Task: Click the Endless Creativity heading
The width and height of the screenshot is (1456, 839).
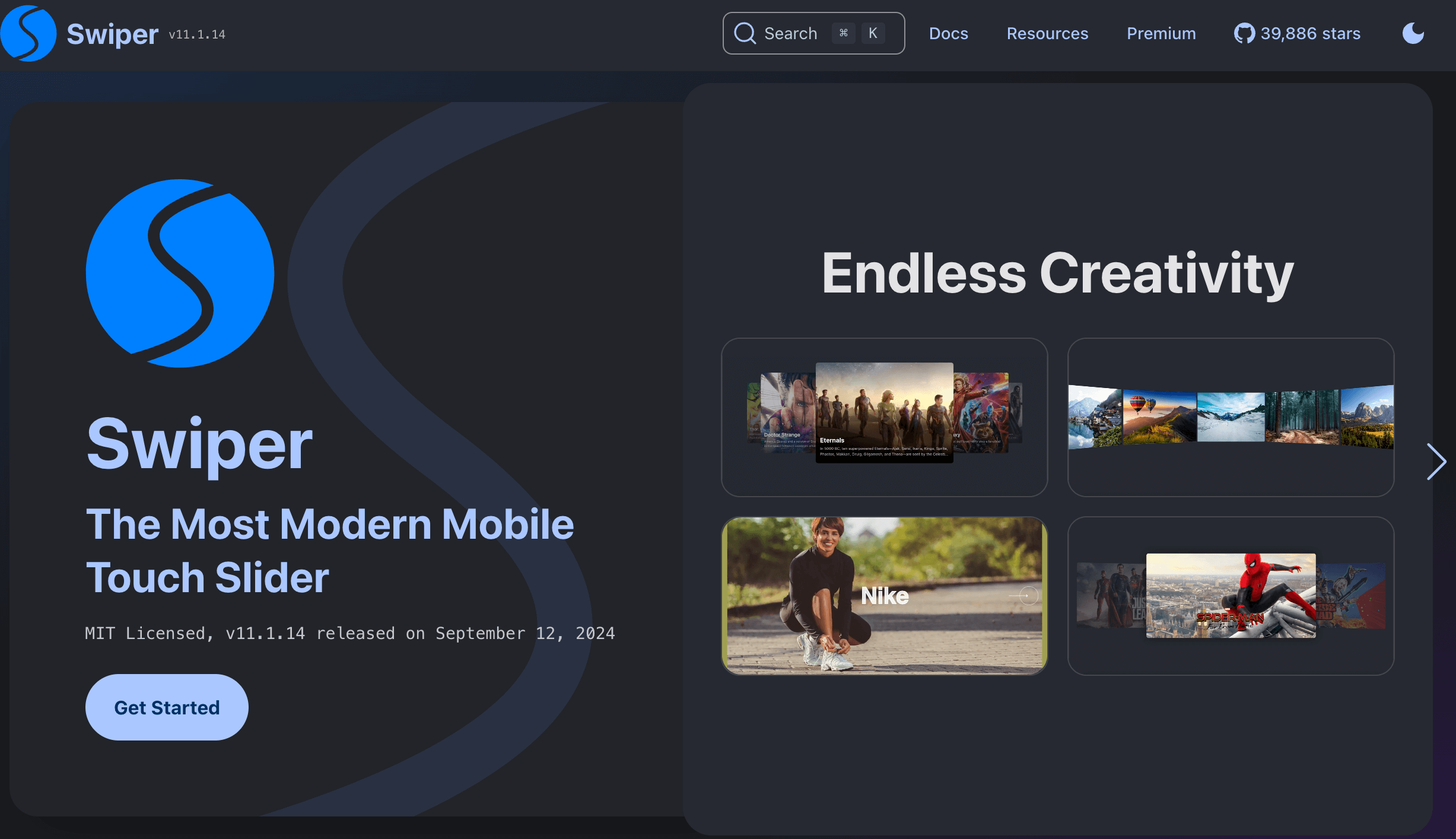Action: pyautogui.click(x=1057, y=274)
